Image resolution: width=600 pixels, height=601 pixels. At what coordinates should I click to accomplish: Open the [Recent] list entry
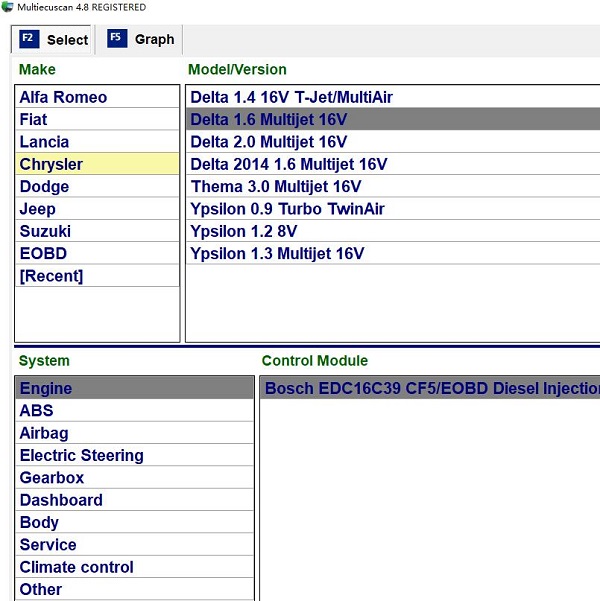(x=97, y=276)
